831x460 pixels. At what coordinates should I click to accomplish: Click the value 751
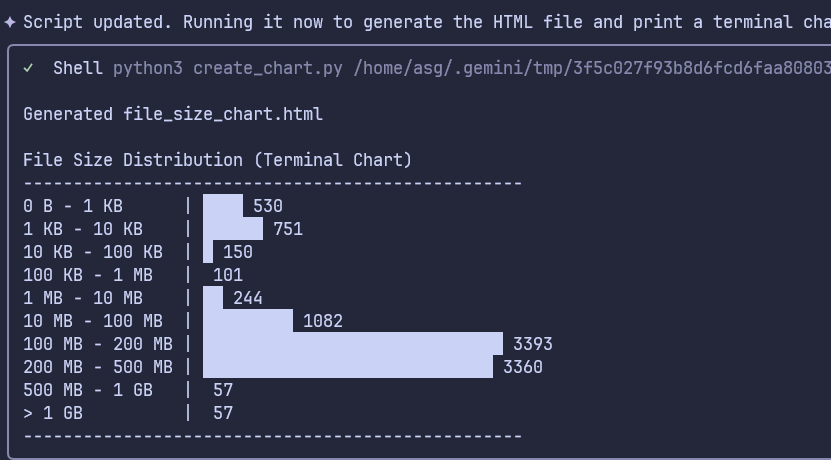pyautogui.click(x=287, y=229)
